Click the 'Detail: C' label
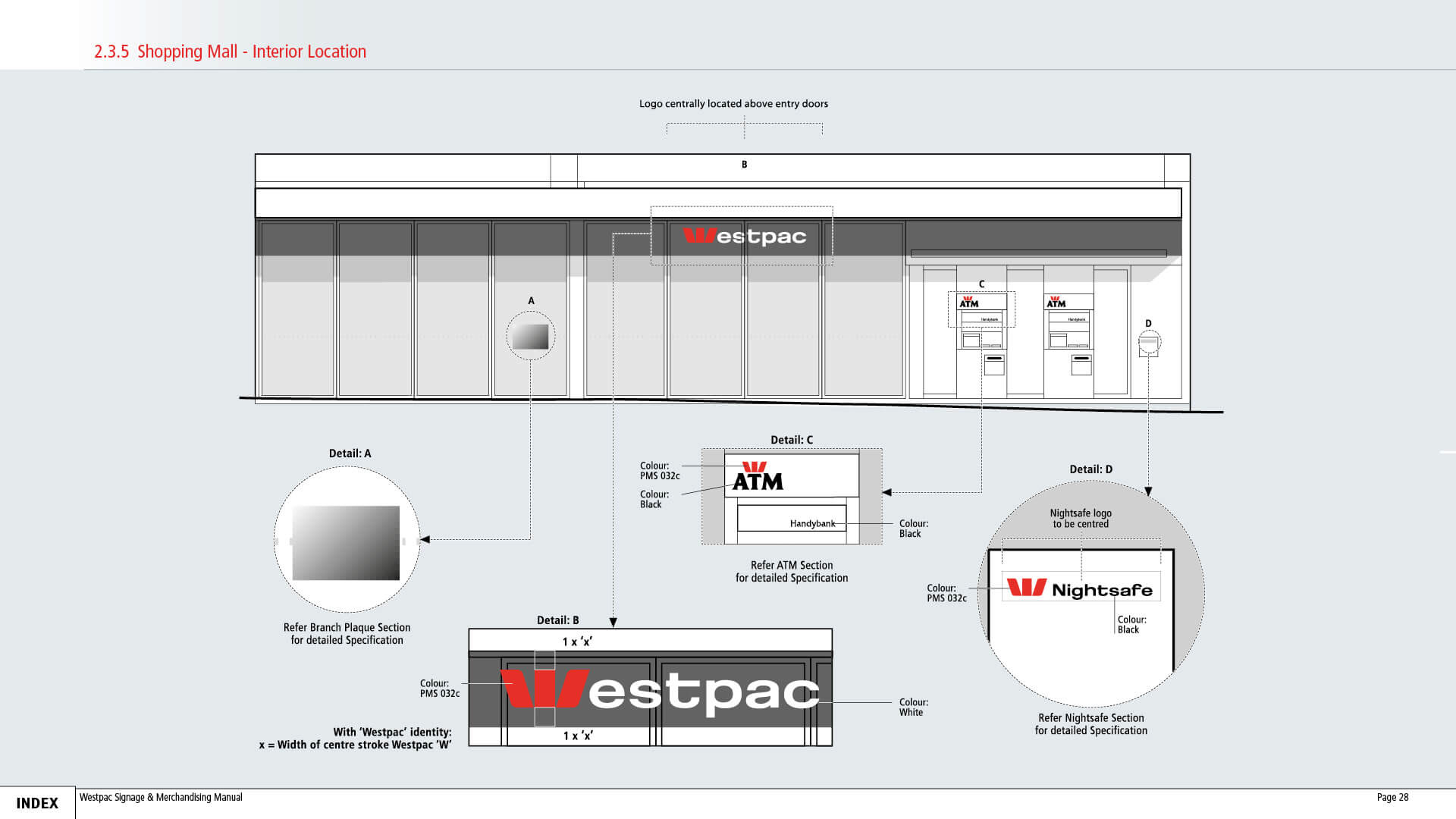Screen dimensions: 1456x819 coord(792,440)
